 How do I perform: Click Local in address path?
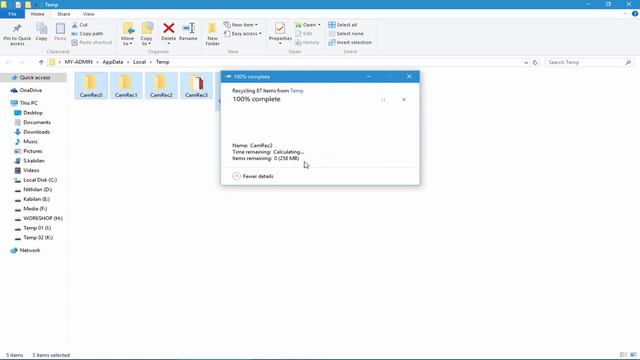coord(139,62)
